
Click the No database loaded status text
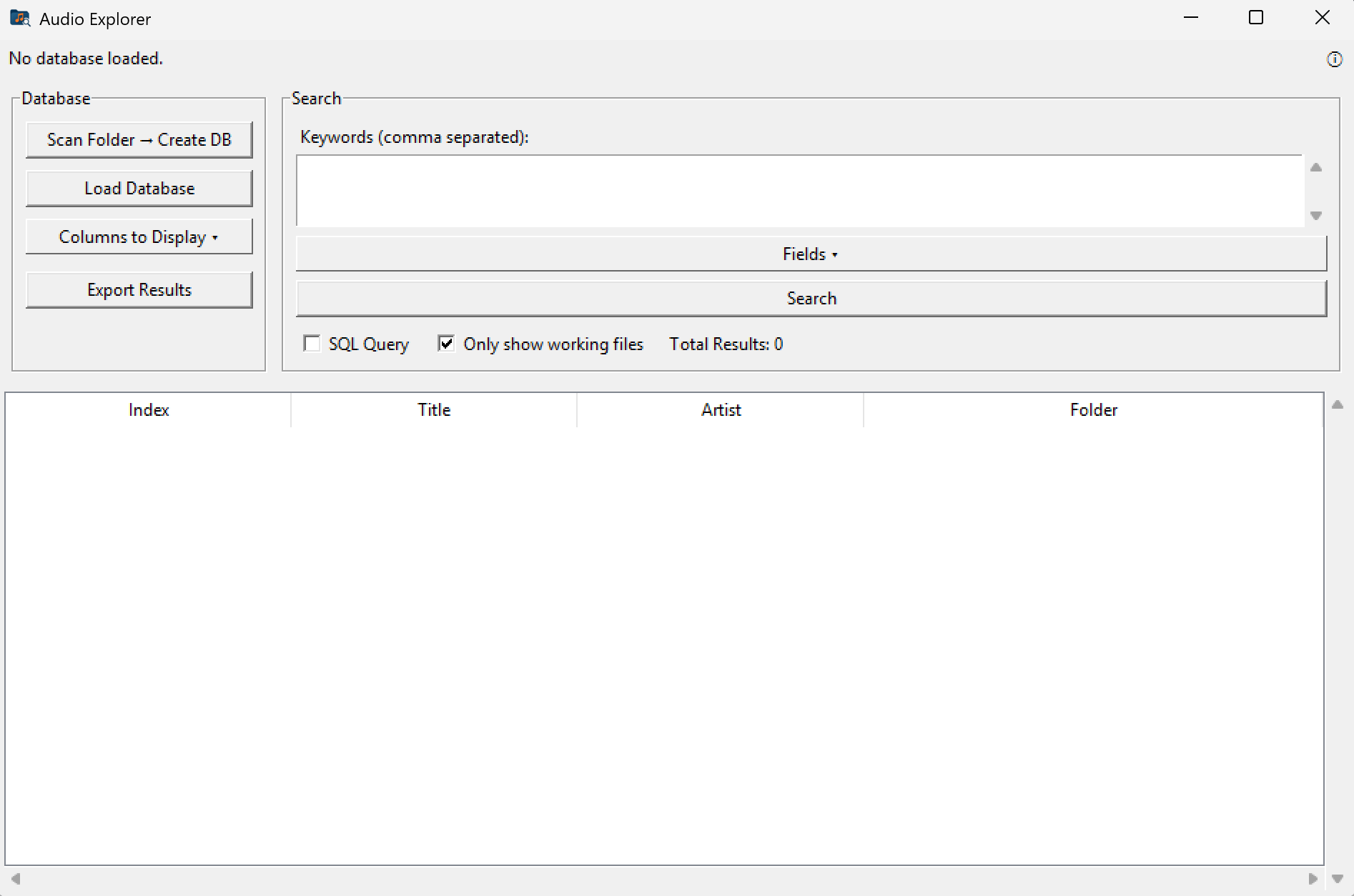coord(86,59)
